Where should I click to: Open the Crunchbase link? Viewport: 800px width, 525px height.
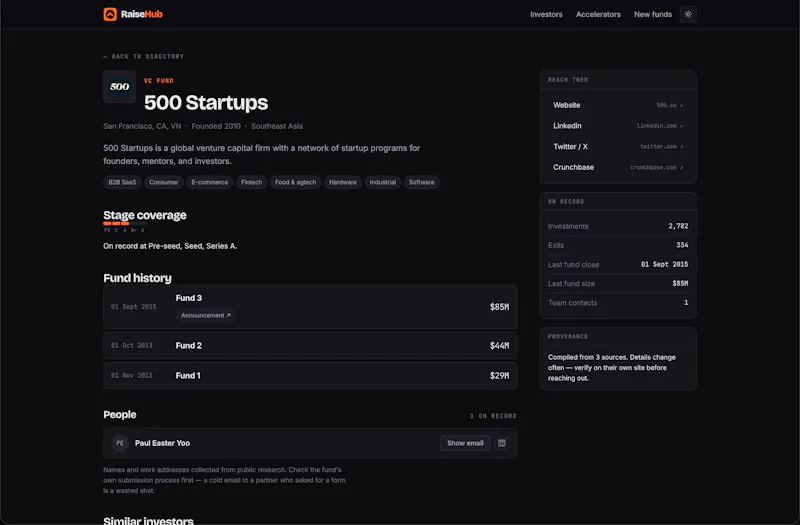(618, 167)
